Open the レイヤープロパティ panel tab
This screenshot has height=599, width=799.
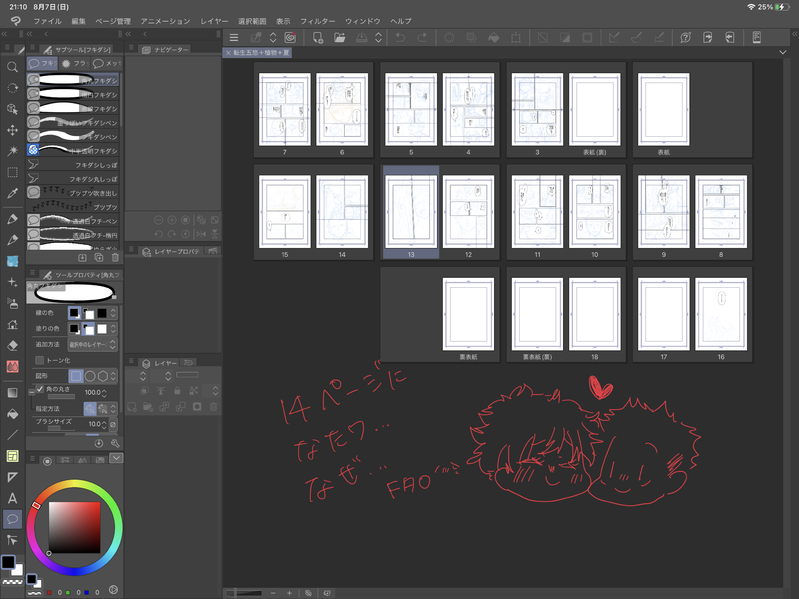[x=172, y=252]
